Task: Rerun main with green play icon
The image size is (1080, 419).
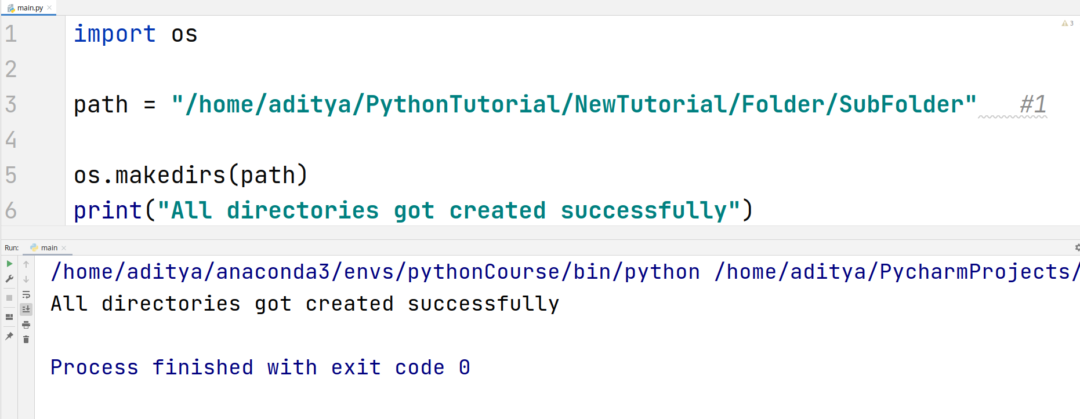Action: point(10,264)
